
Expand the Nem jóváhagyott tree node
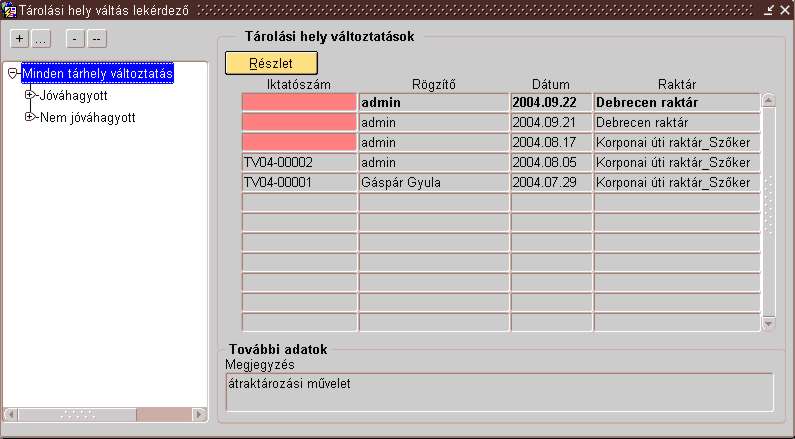pyautogui.click(x=29, y=117)
